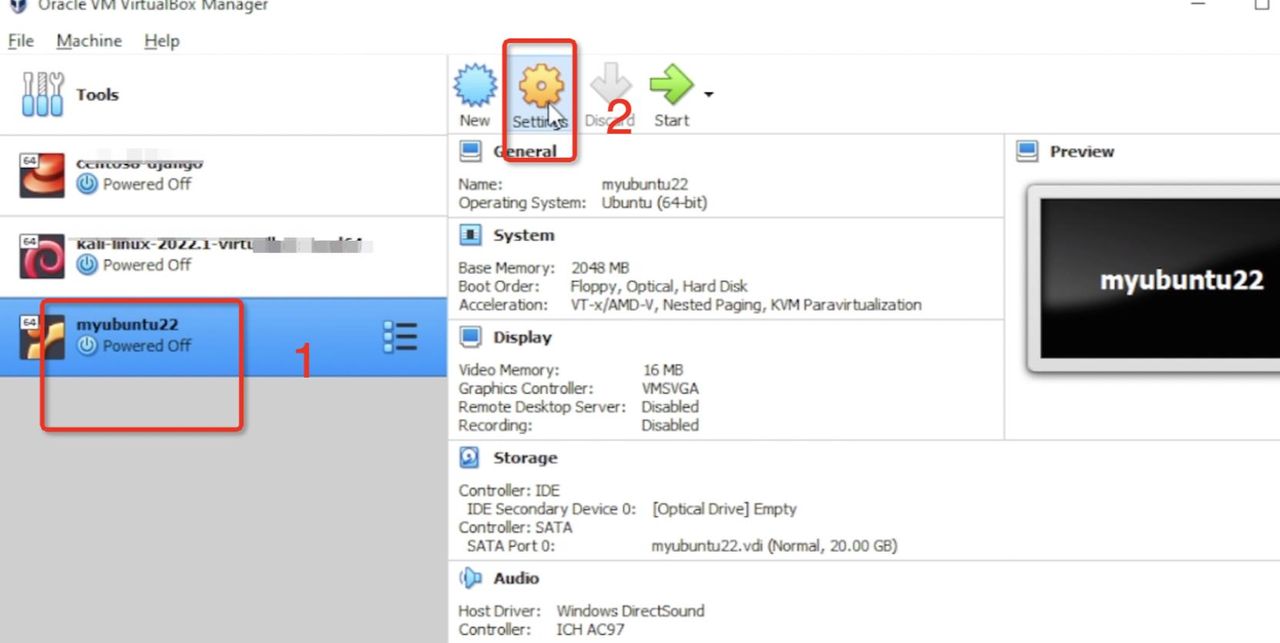Click the Storage section icon
The image size is (1280, 643).
pyautogui.click(x=467, y=457)
